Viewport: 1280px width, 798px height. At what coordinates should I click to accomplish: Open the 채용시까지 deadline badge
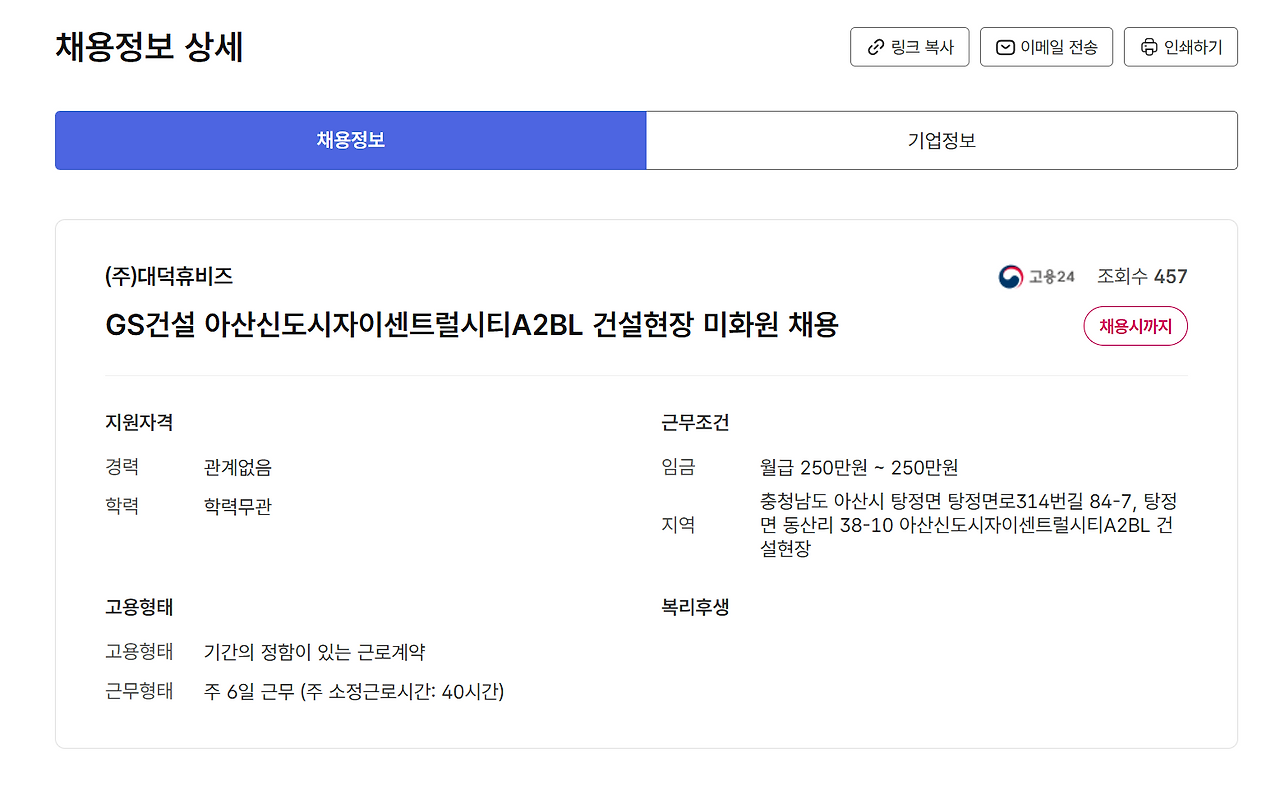tap(1135, 326)
